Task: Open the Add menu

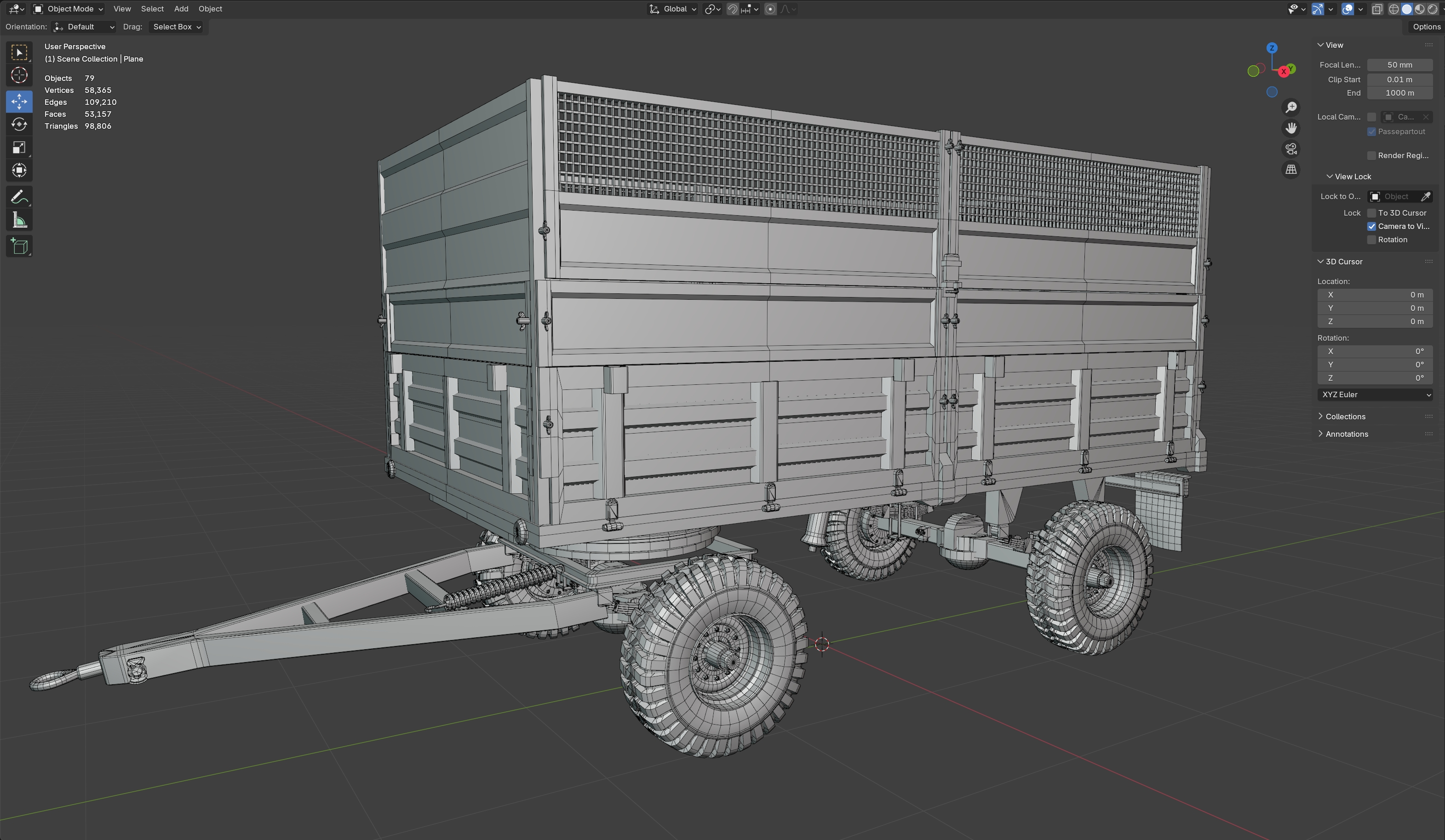Action: pos(181,9)
